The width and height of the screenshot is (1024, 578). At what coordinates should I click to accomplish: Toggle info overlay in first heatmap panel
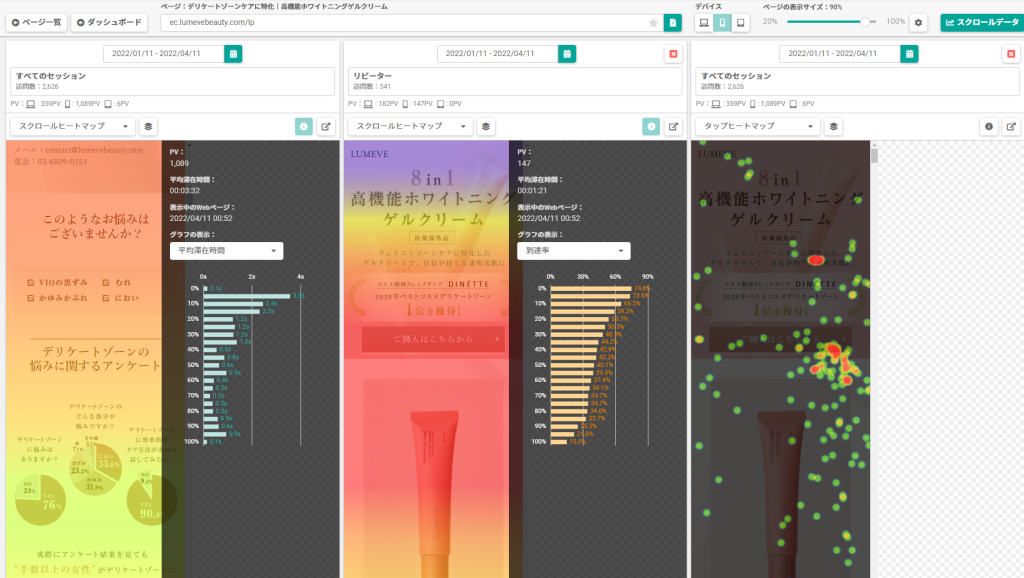coord(304,126)
